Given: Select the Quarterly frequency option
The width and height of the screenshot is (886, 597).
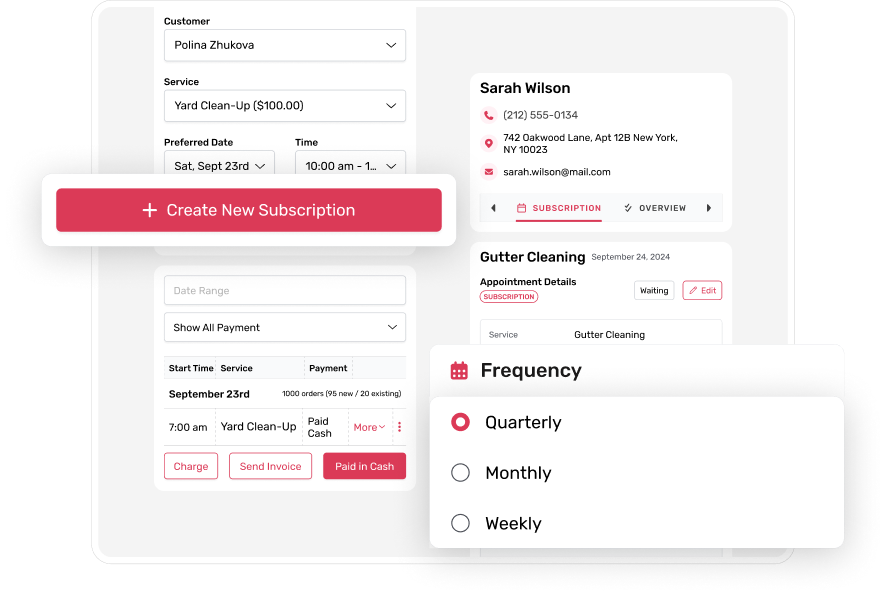Looking at the screenshot, I should pos(461,422).
